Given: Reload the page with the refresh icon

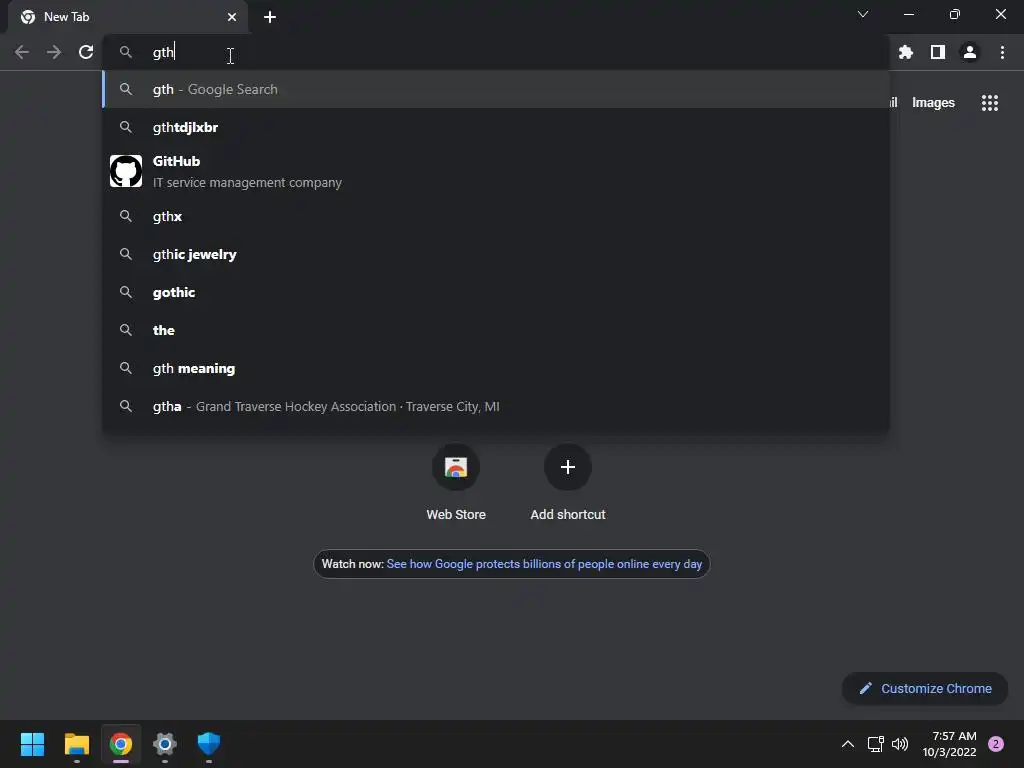Looking at the screenshot, I should pos(86,52).
